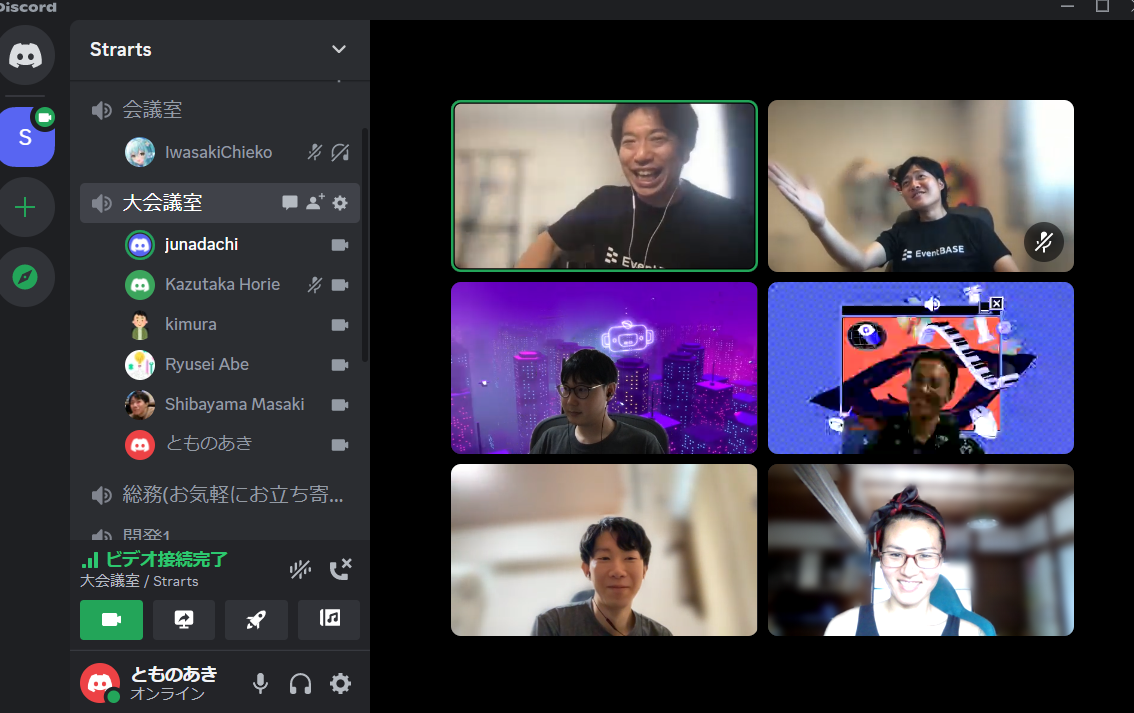Image resolution: width=1134 pixels, height=713 pixels.
Task: Open 大会議室 channel settings gear
Action: click(340, 203)
